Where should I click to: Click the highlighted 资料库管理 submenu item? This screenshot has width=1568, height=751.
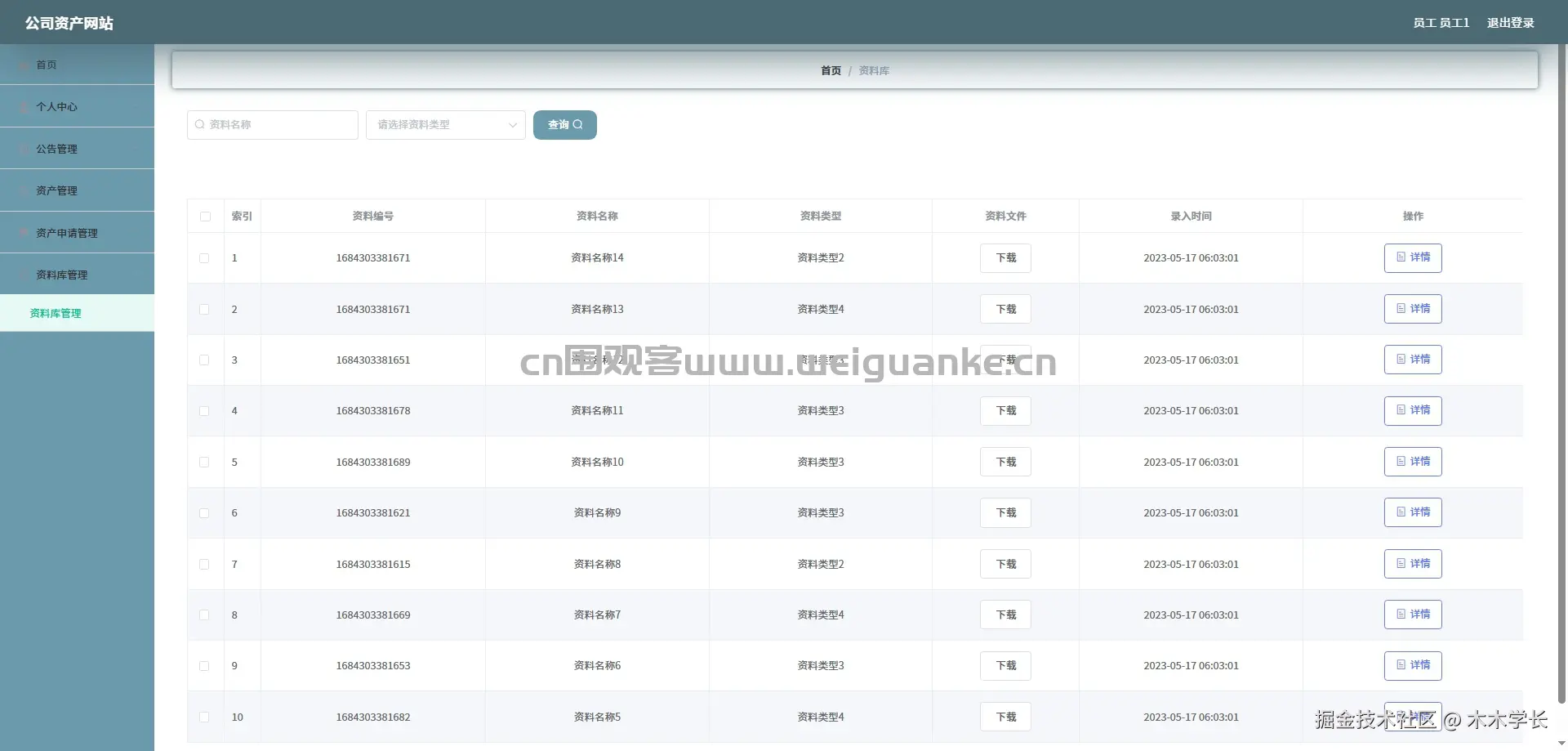pos(77,313)
